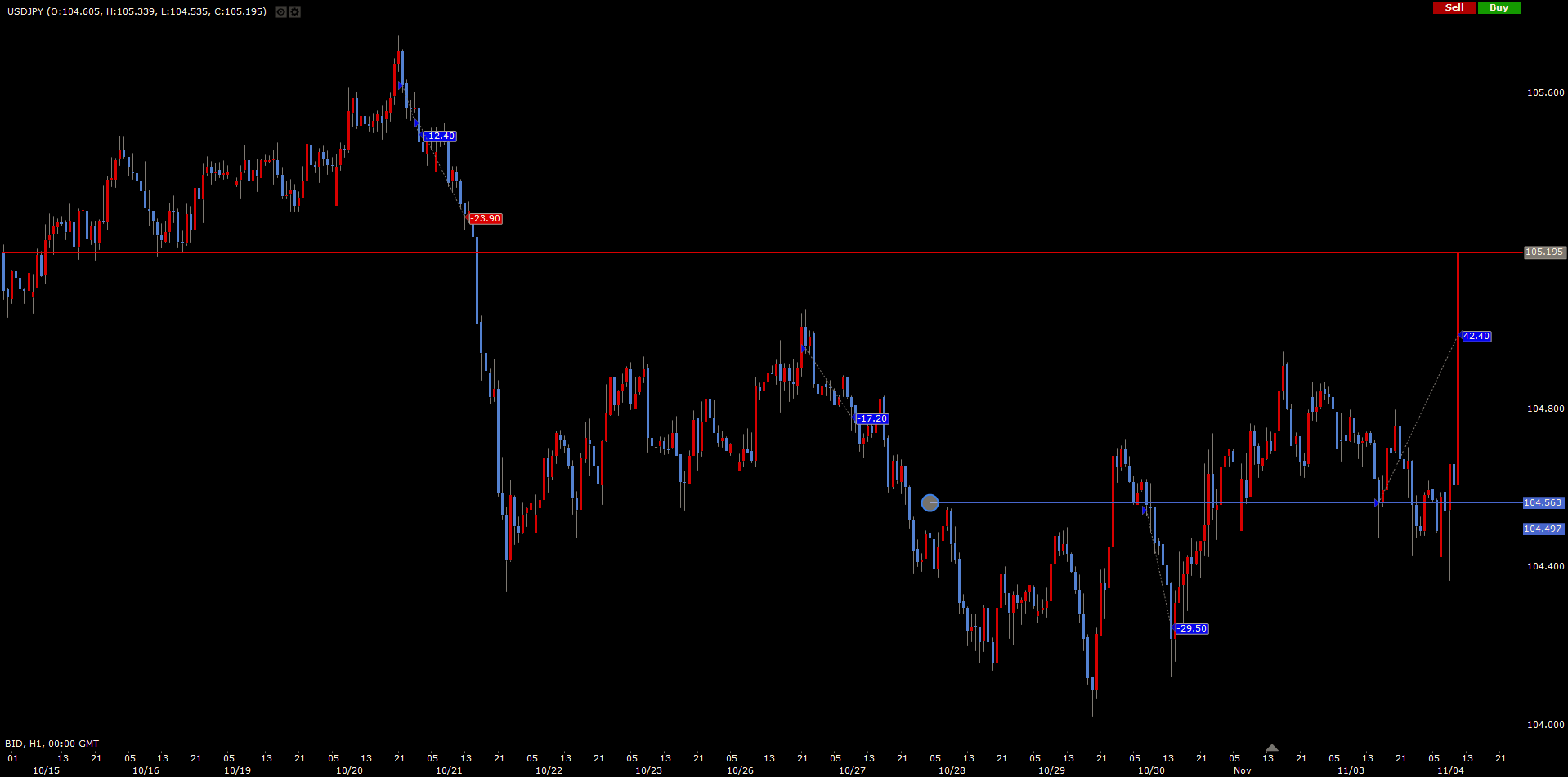1568x777 pixels.
Task: Select the 104.563 price level tag
Action: click(x=1543, y=503)
